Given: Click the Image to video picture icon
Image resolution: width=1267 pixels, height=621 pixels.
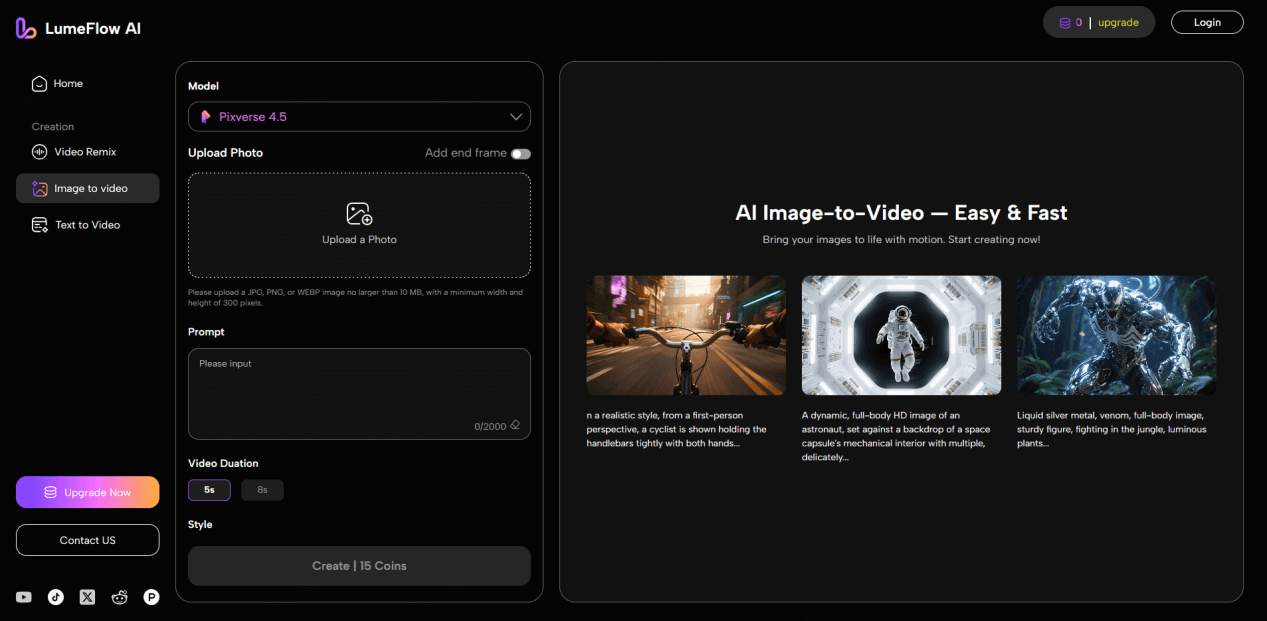Looking at the screenshot, I should (39, 188).
